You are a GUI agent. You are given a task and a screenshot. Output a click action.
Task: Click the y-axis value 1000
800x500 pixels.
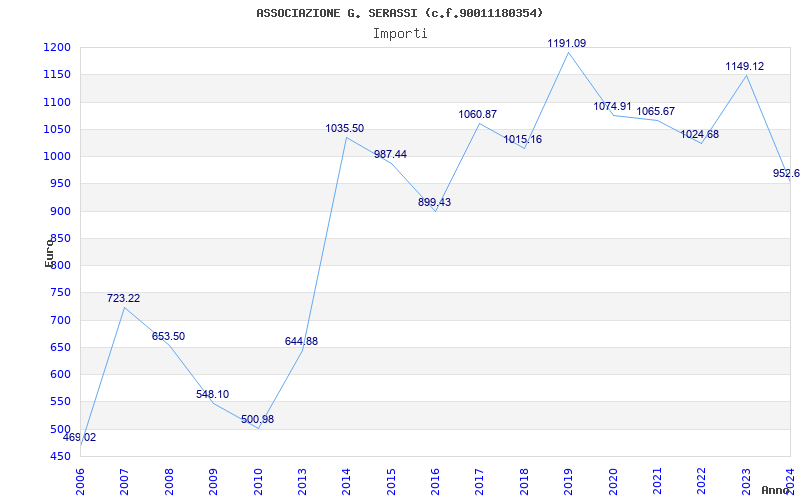coord(57,157)
